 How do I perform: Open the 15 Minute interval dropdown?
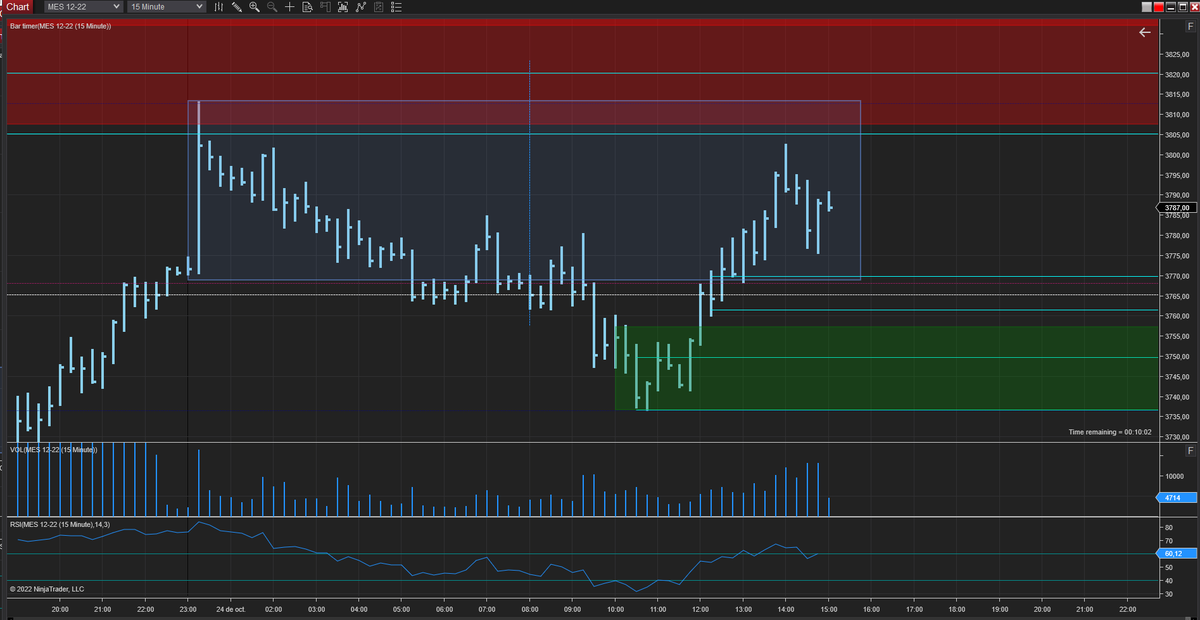(167, 7)
